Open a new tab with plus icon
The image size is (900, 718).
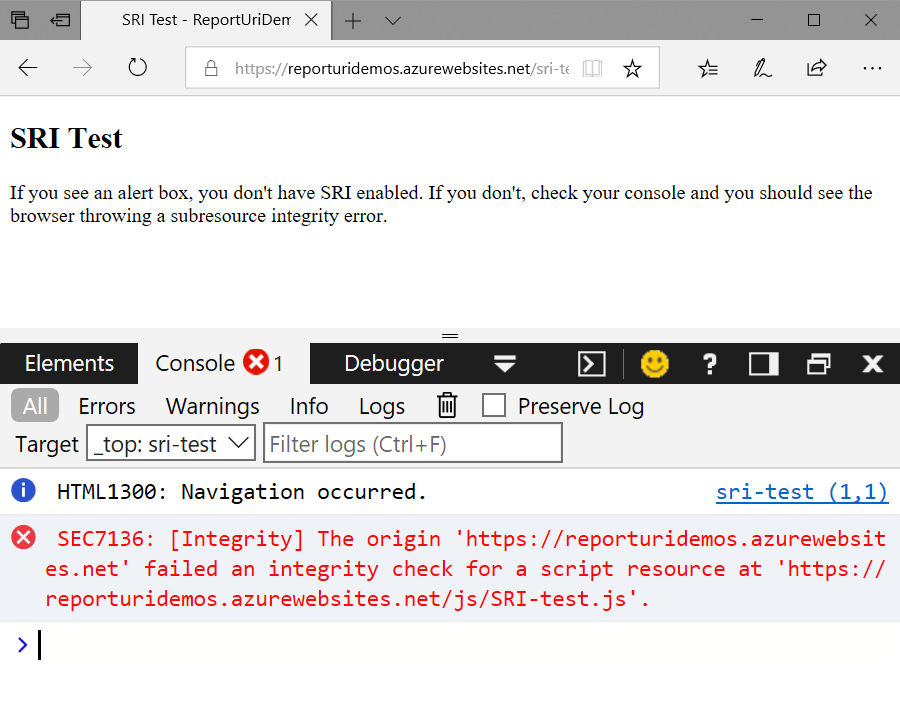(352, 21)
